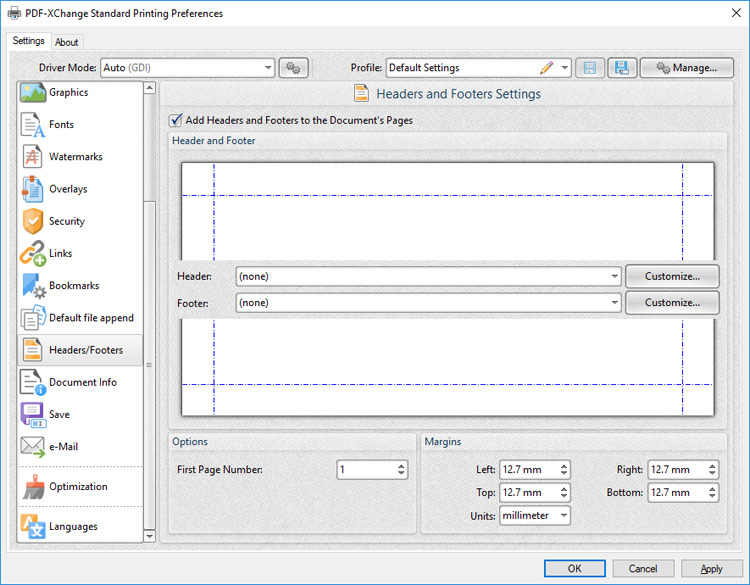
Task: Decrease the Bottom margin value
Action: pos(712,497)
